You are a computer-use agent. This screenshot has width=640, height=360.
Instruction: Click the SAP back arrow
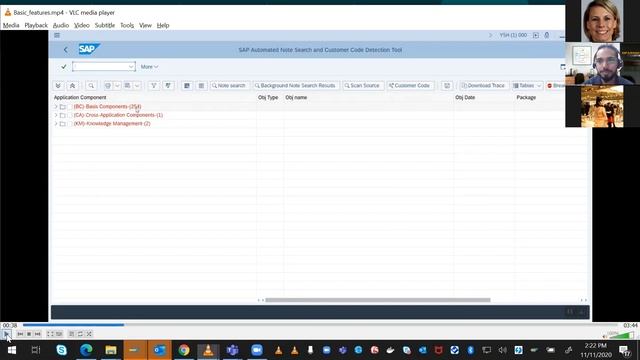coord(66,50)
